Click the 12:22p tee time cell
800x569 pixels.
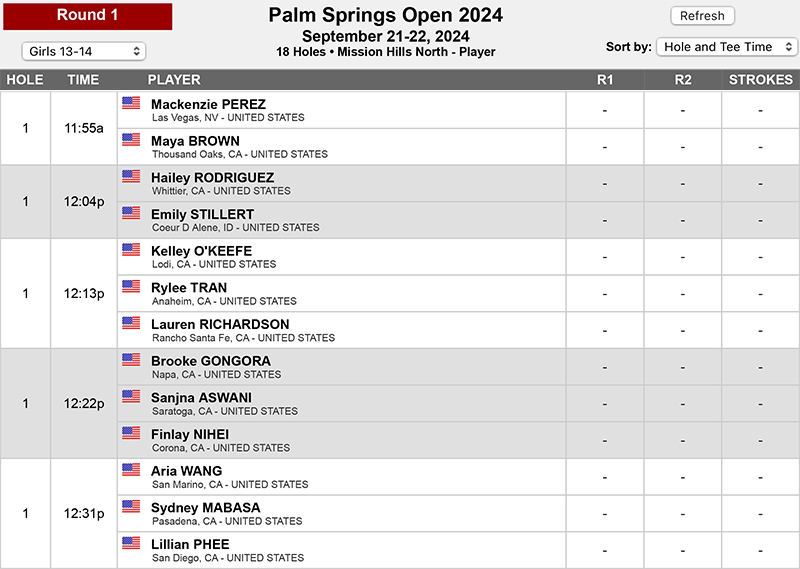pyautogui.click(x=84, y=404)
